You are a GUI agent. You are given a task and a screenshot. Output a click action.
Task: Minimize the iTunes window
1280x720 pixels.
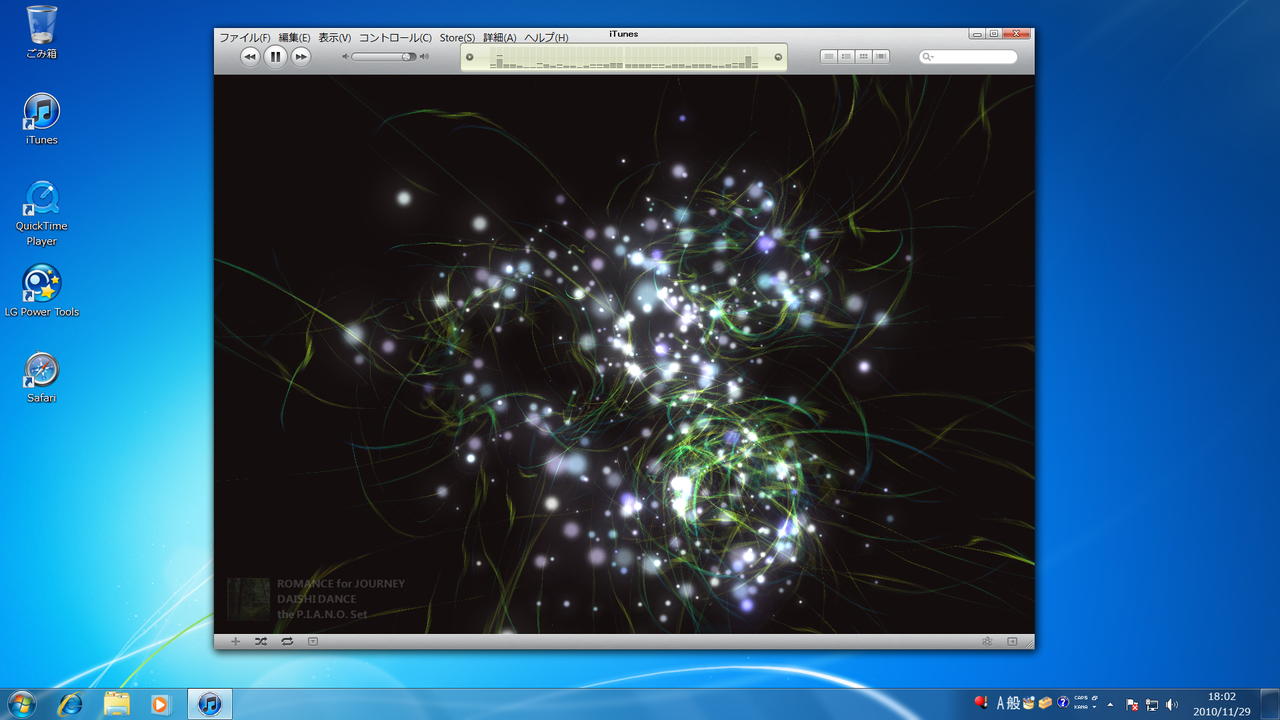pyautogui.click(x=977, y=33)
